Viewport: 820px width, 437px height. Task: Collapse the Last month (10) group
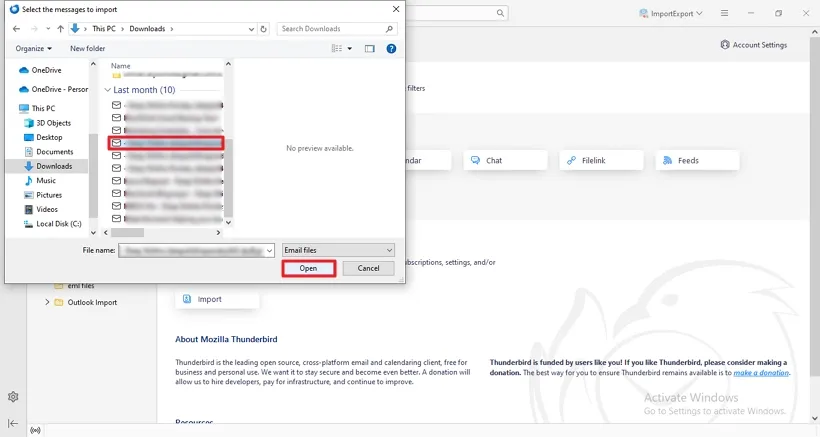pyautogui.click(x=107, y=90)
